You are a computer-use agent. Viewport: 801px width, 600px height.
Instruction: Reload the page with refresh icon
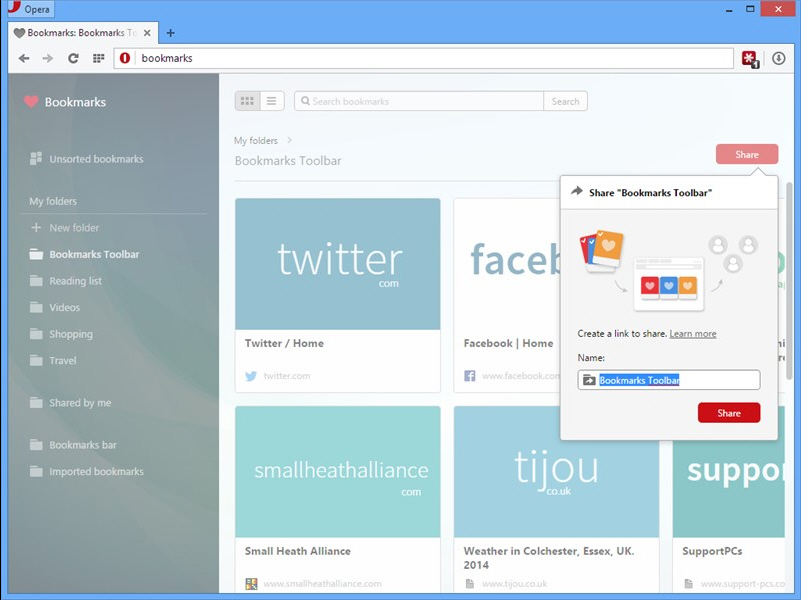(73, 58)
